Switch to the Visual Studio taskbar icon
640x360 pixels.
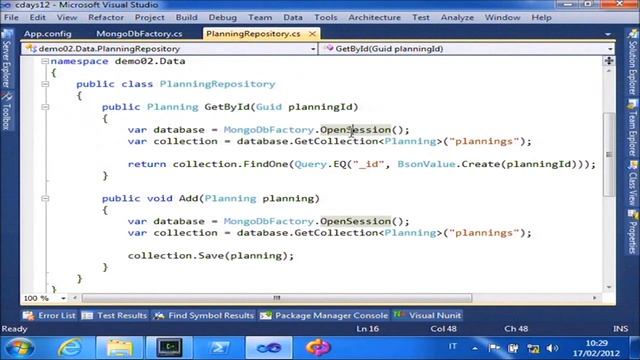coord(269,348)
